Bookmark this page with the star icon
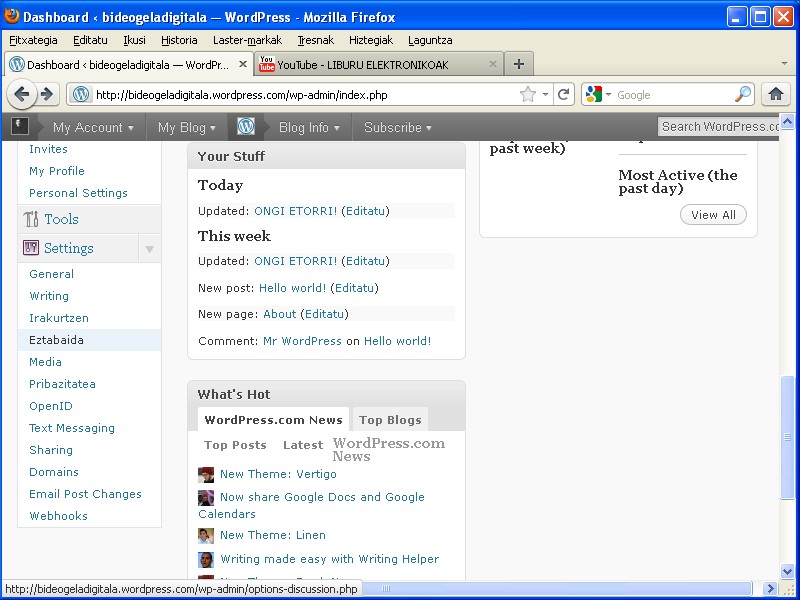 528,94
